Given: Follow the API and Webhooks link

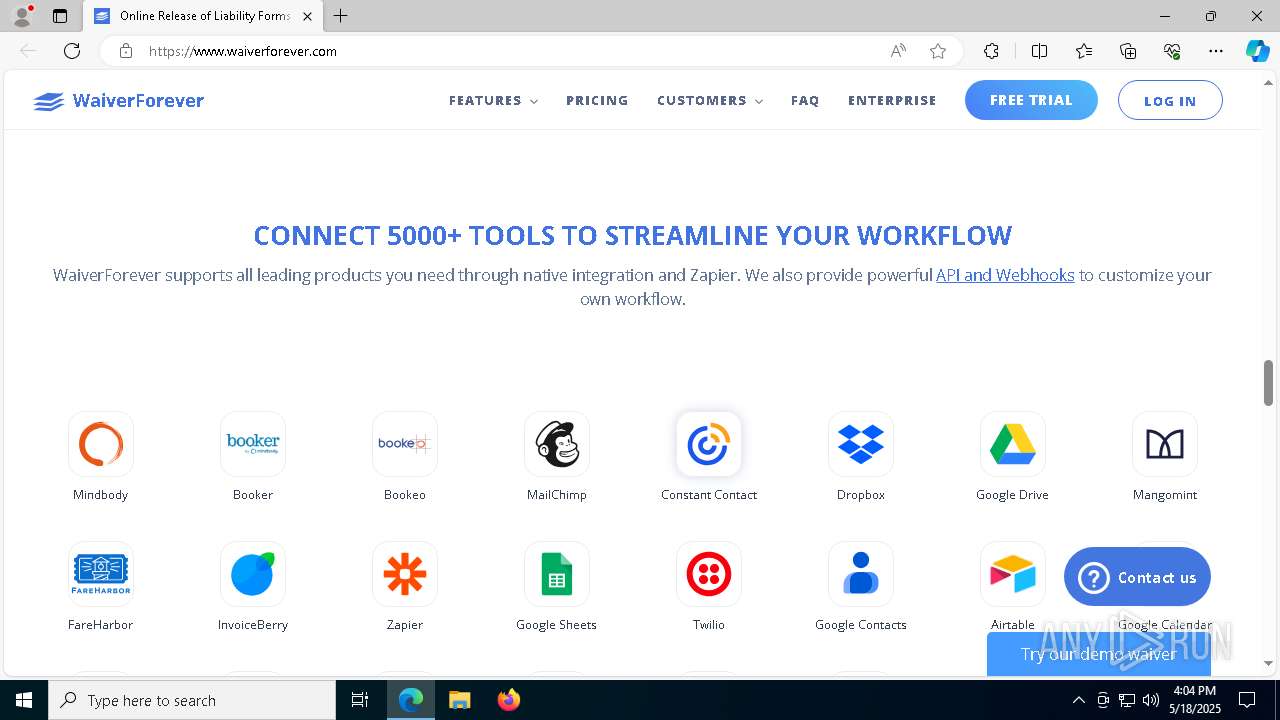Looking at the screenshot, I should pyautogui.click(x=1005, y=275).
